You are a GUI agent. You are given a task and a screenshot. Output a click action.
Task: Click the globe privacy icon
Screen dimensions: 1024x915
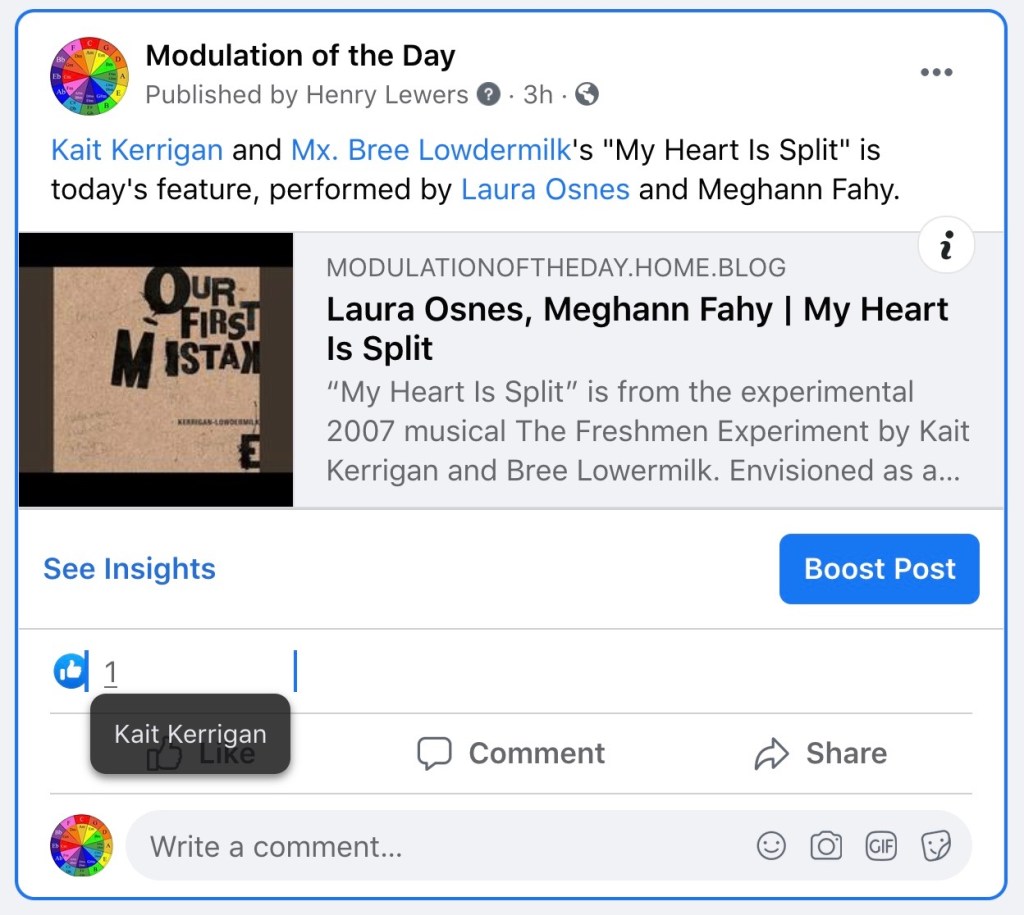588,95
